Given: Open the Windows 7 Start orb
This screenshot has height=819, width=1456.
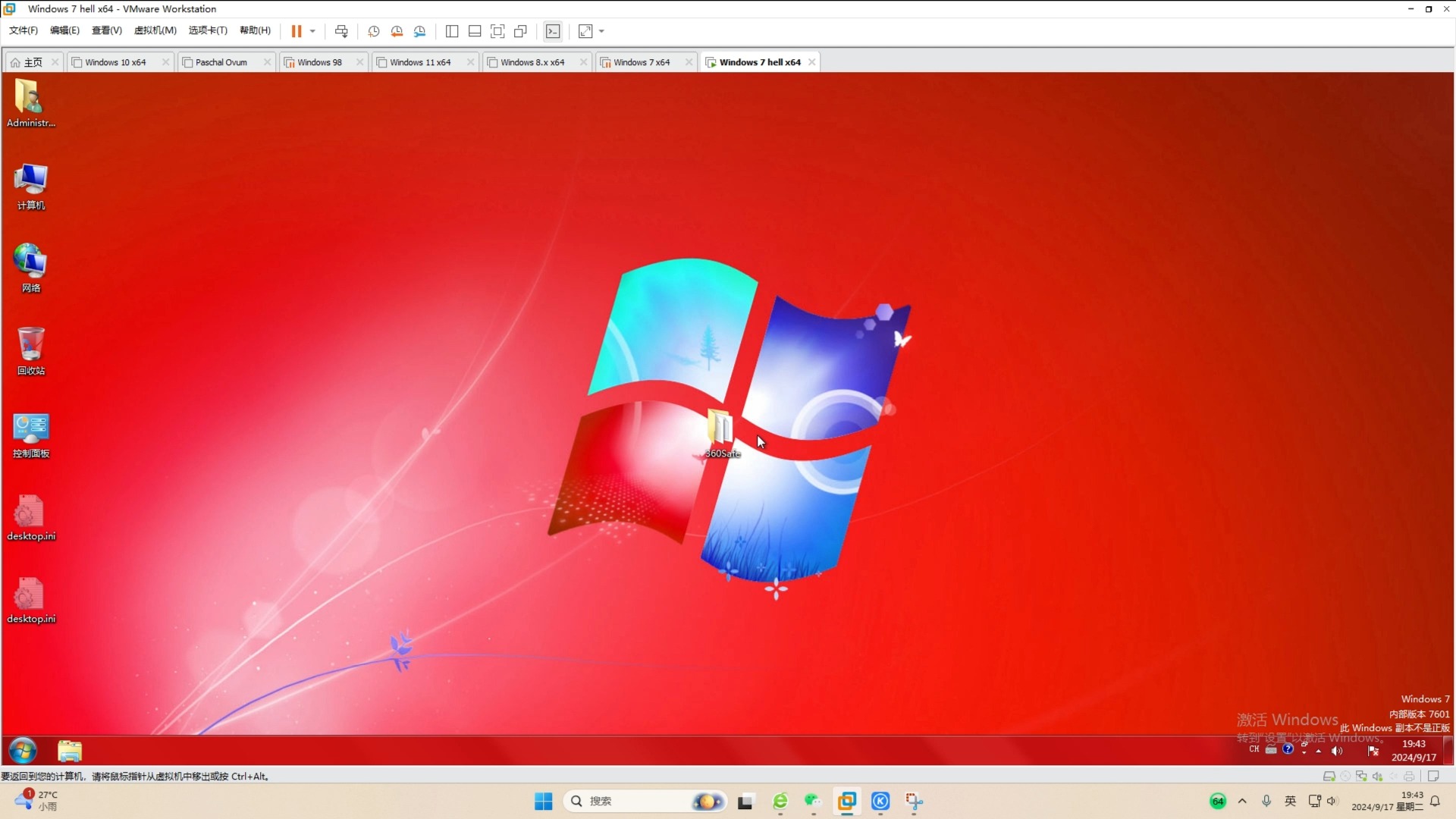Looking at the screenshot, I should pos(23,751).
